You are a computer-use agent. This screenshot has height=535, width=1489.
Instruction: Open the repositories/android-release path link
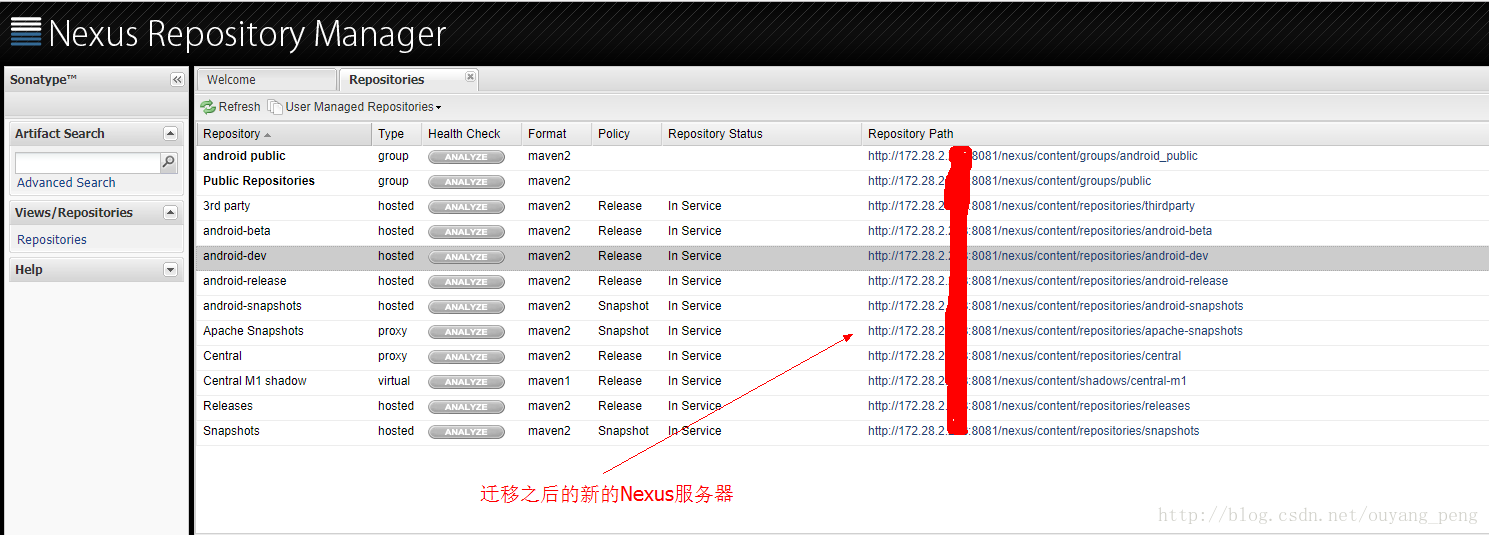[1048, 281]
